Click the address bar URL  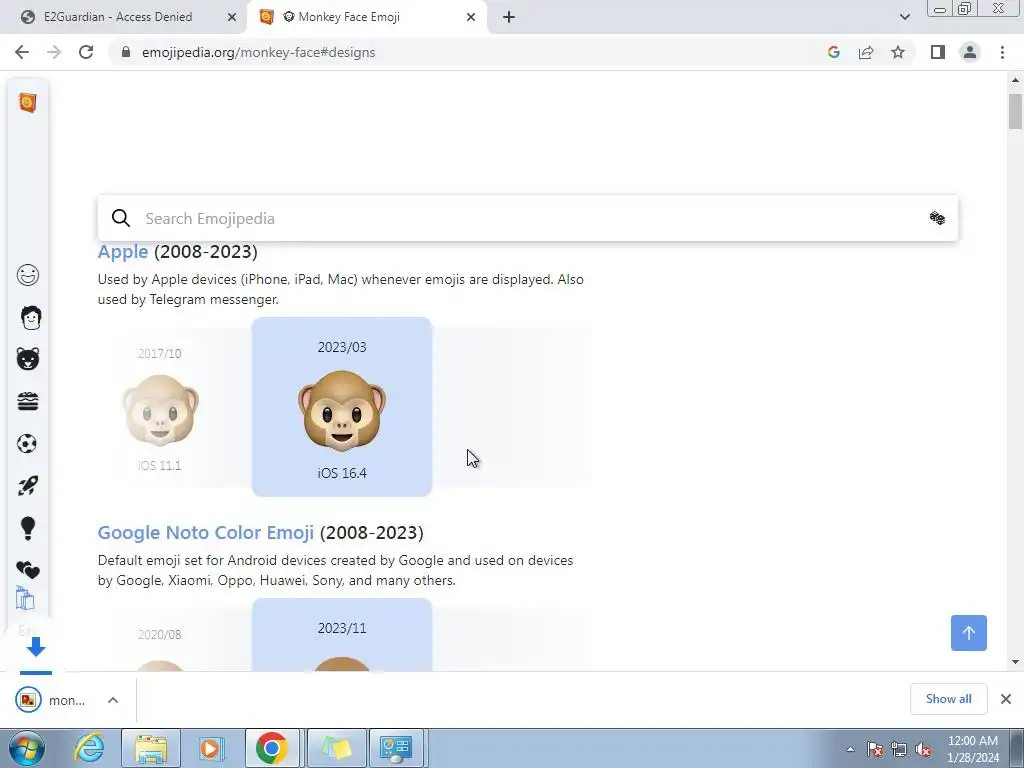tap(259, 52)
